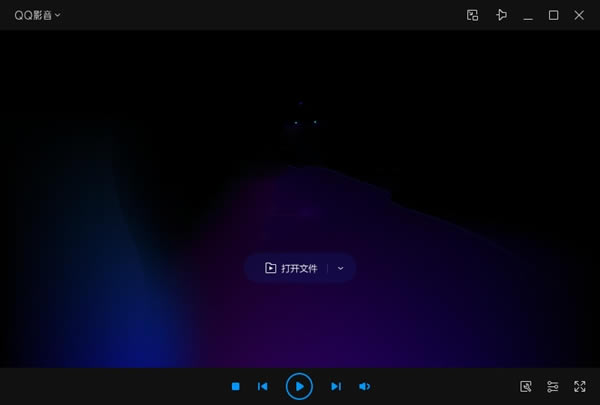Click the 打开文件 button
The height and width of the screenshot is (405, 600).
coord(291,268)
